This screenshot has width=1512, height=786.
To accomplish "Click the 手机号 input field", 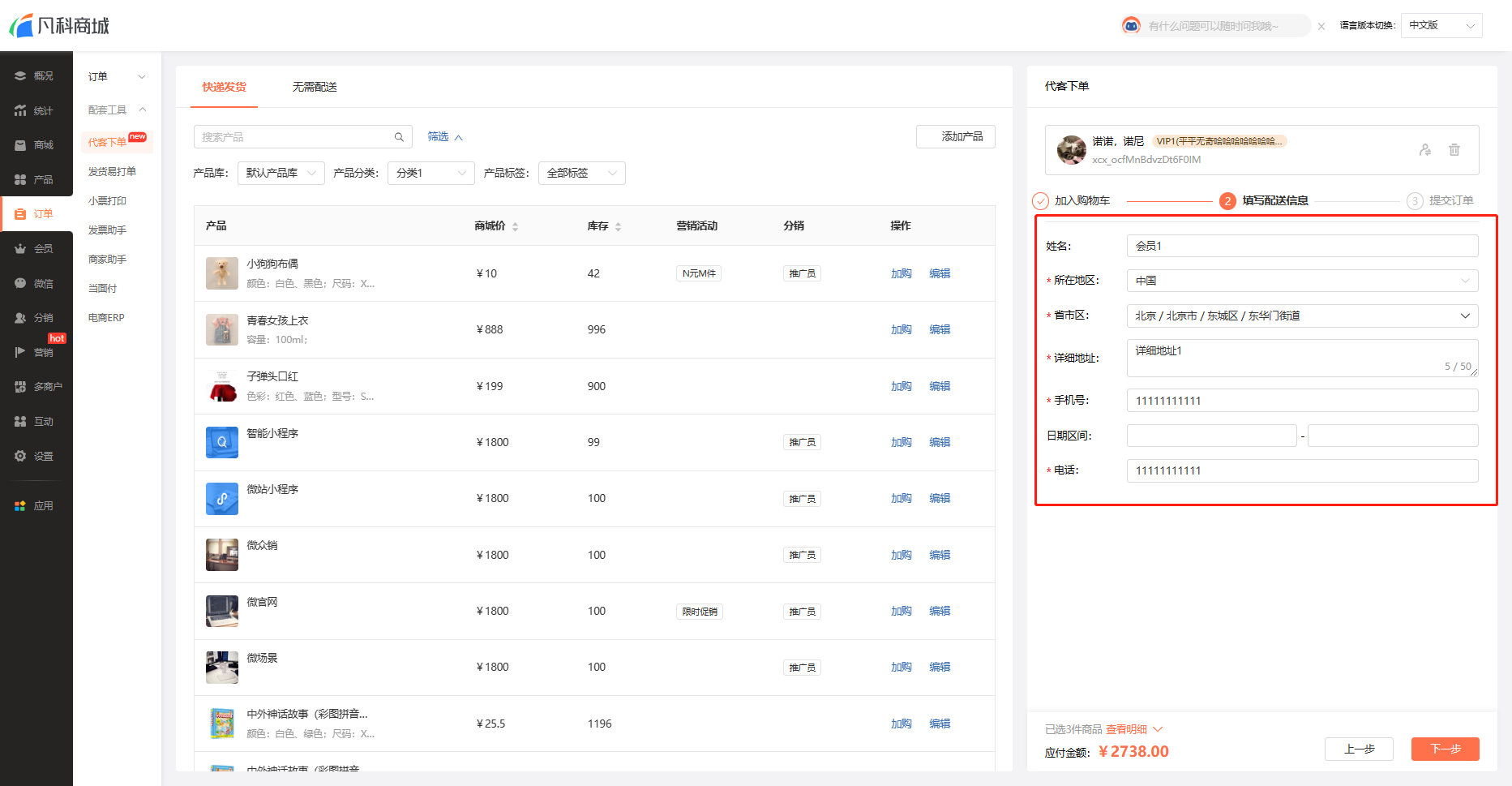I will 1302,401.
